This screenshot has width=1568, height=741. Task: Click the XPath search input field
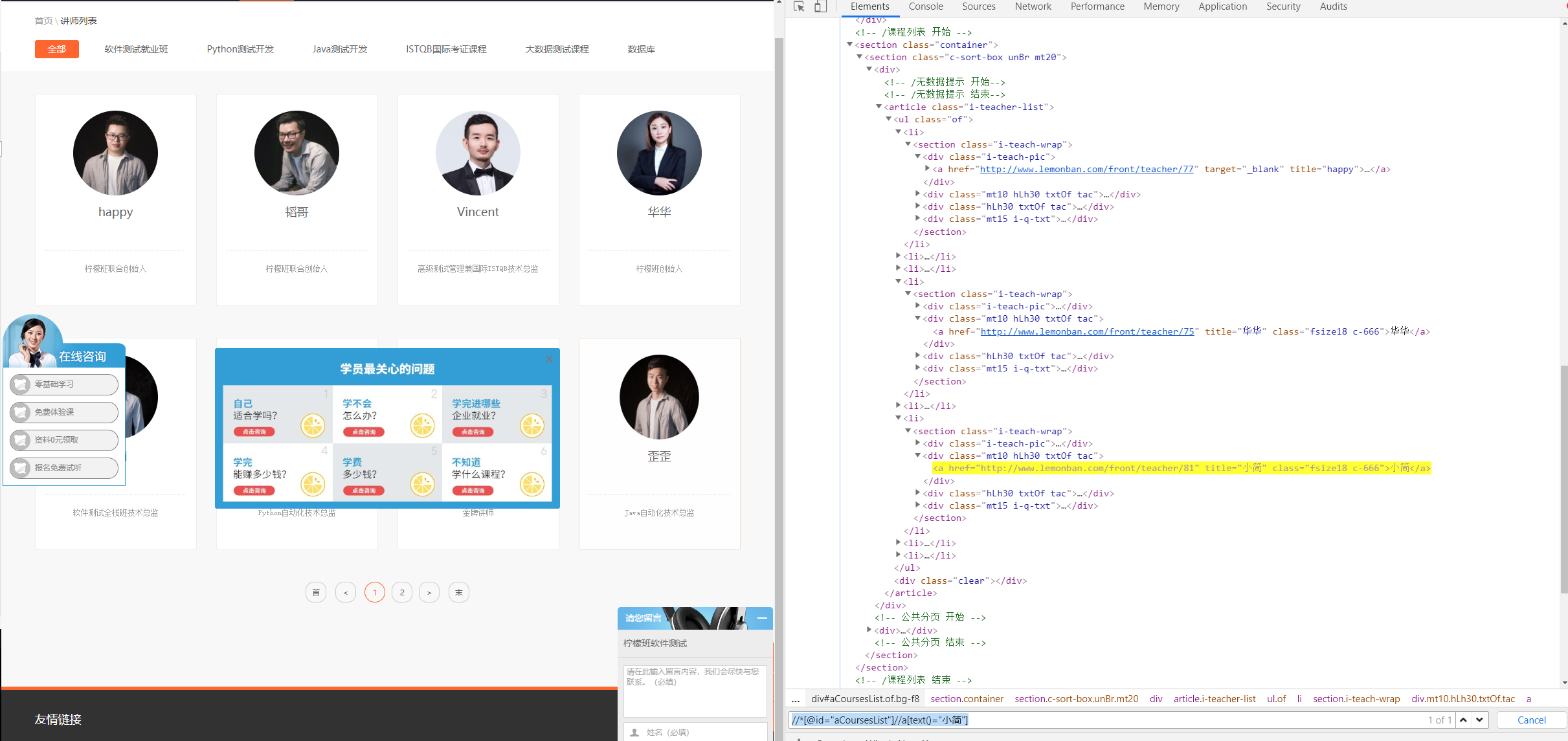pyautogui.click(x=1101, y=720)
